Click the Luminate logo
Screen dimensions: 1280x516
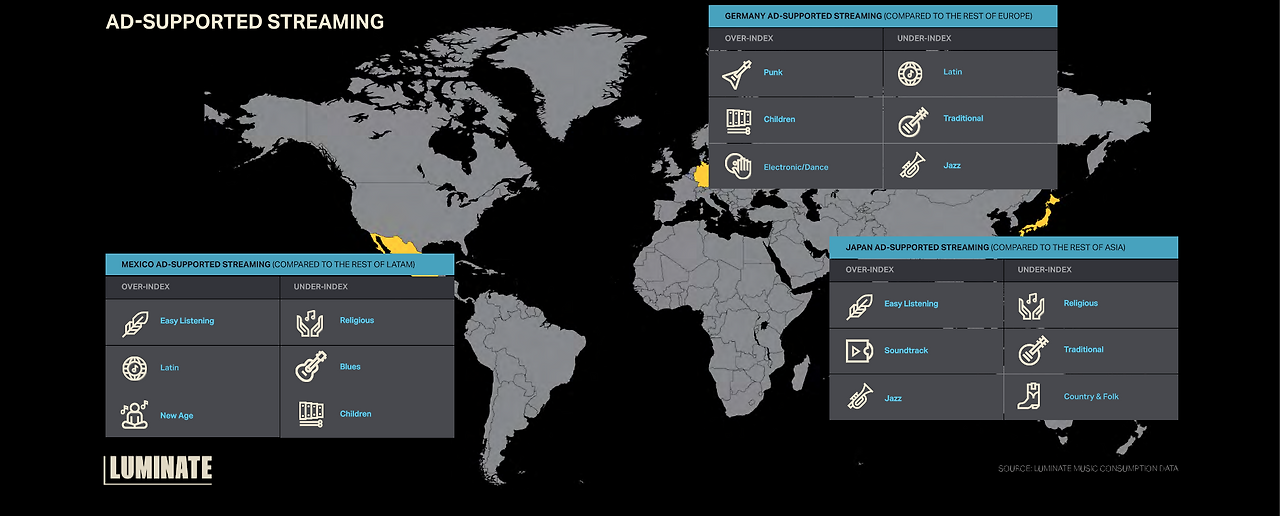[x=158, y=469]
